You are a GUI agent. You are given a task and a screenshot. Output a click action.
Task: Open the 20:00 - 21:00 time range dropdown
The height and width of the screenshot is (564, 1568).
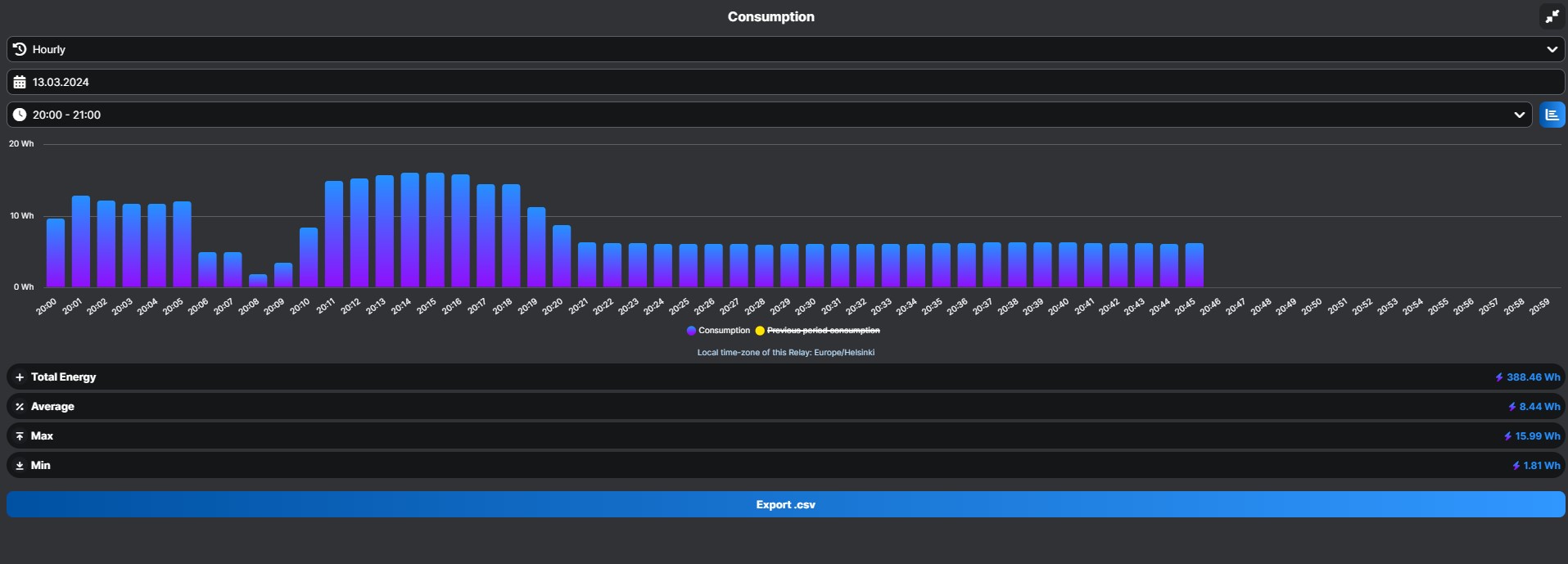(1519, 115)
